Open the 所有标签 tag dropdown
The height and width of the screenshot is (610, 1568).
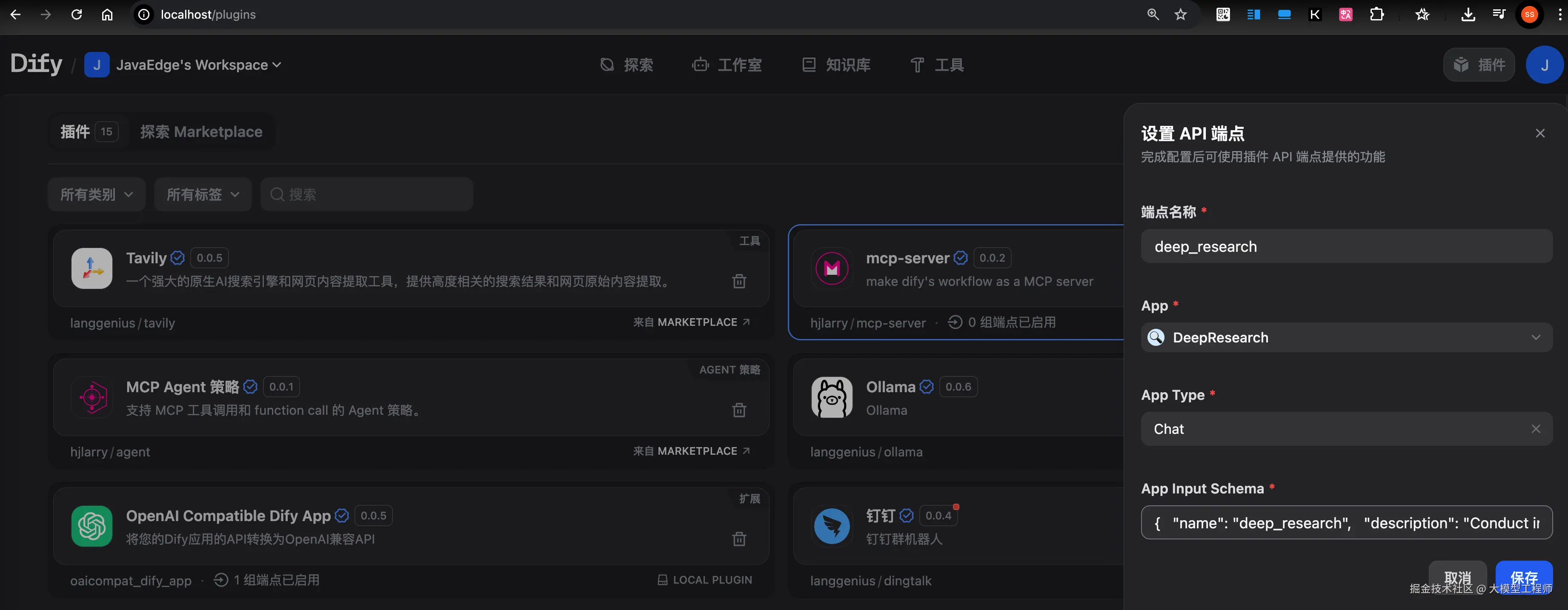point(203,195)
